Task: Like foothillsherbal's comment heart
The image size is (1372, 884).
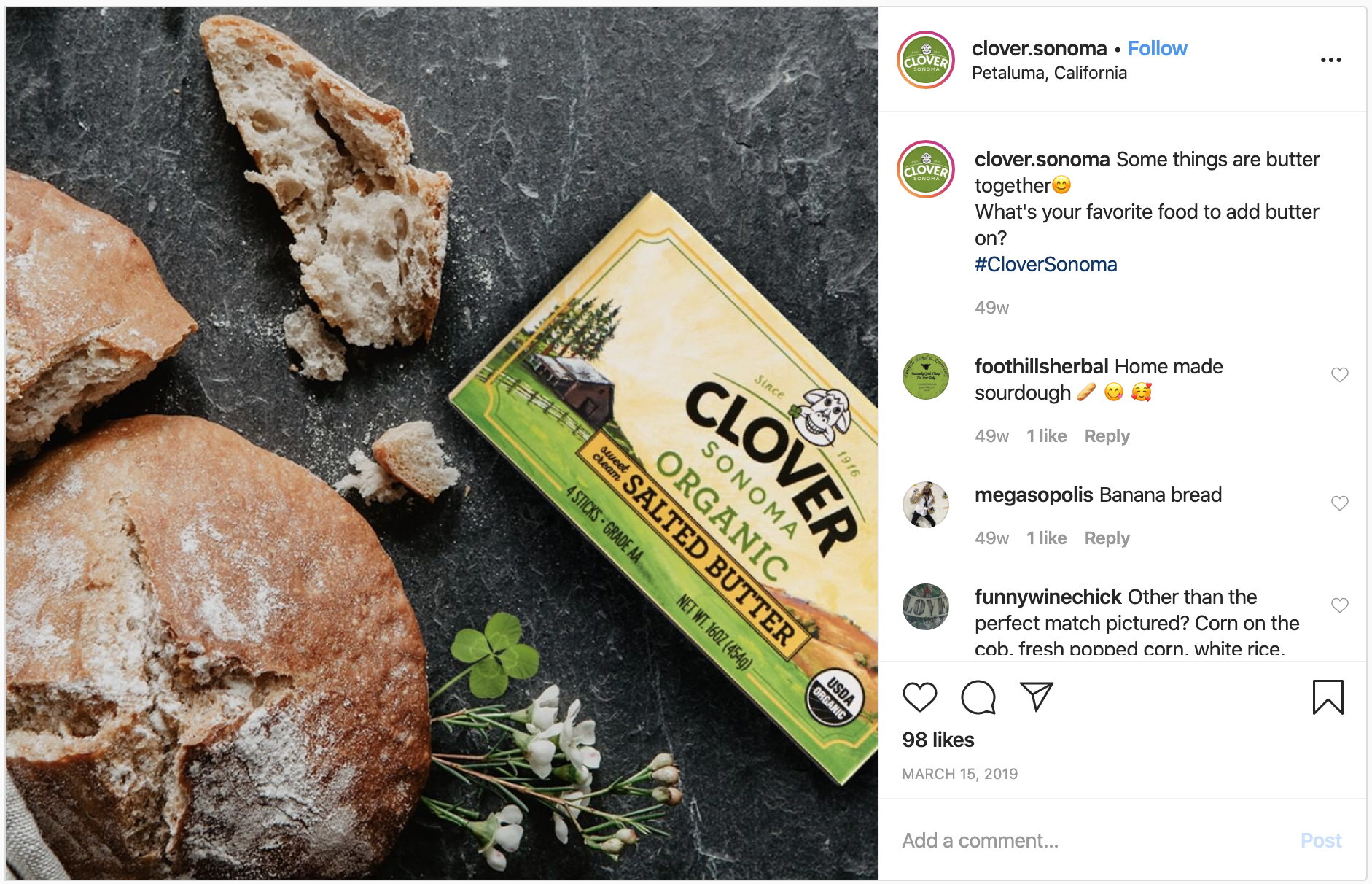Action: point(1339,375)
